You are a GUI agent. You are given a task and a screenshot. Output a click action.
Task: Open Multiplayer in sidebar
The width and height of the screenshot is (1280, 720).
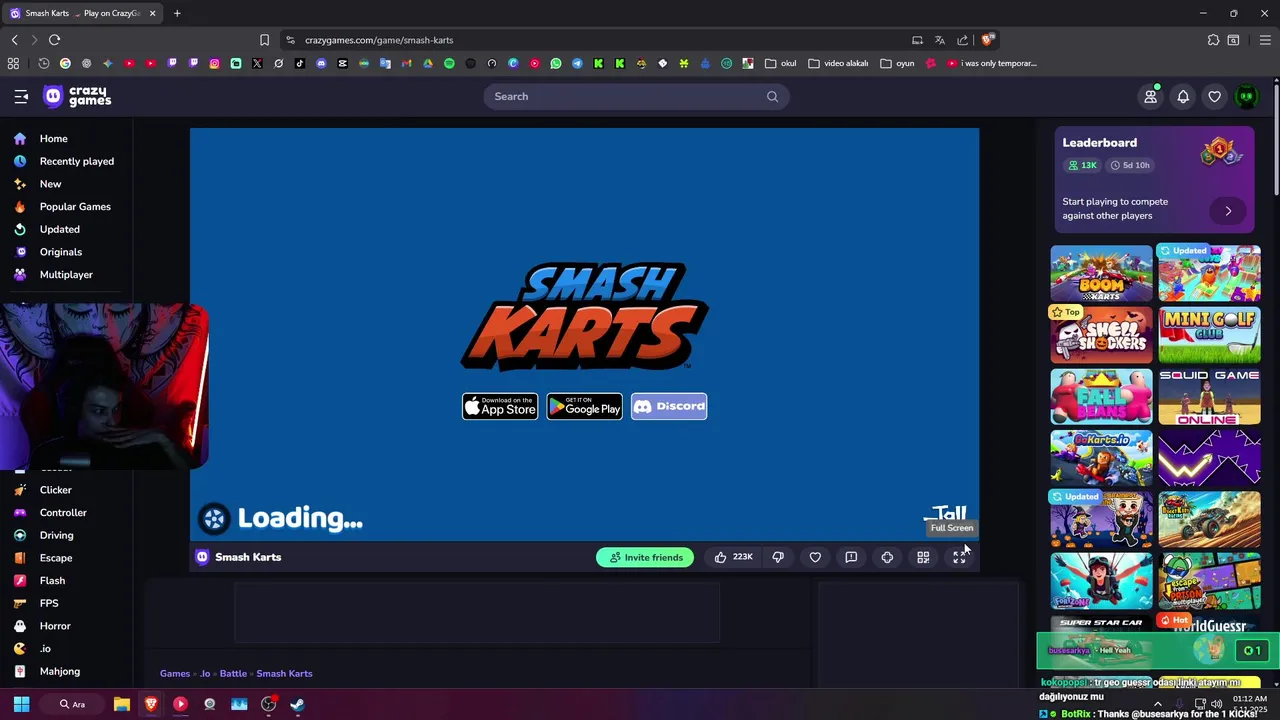click(66, 275)
